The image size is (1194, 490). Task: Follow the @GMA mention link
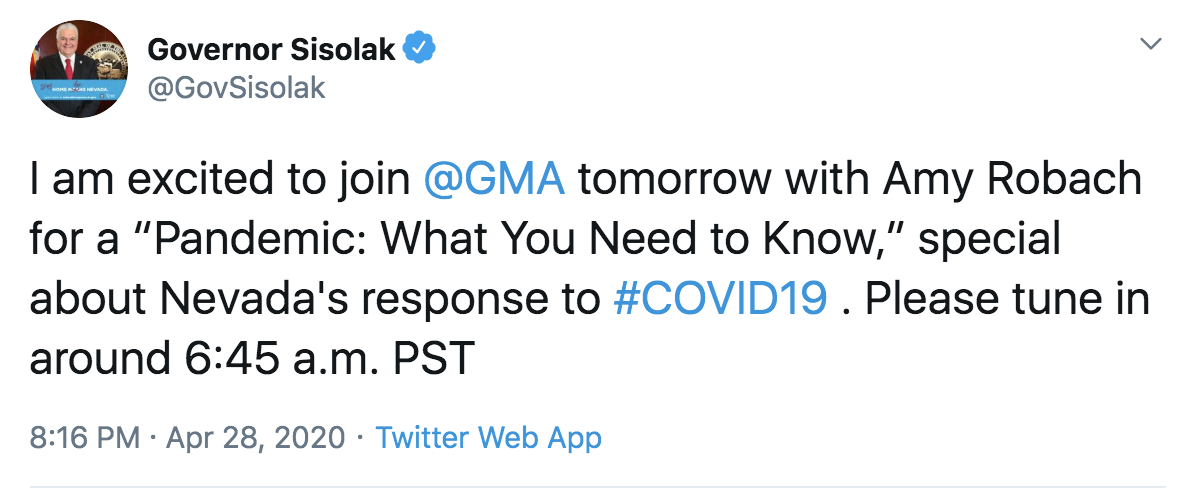(491, 180)
